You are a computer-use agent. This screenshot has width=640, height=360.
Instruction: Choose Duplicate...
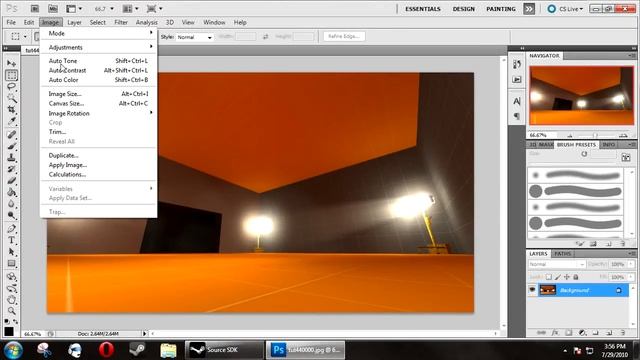tap(98, 156)
